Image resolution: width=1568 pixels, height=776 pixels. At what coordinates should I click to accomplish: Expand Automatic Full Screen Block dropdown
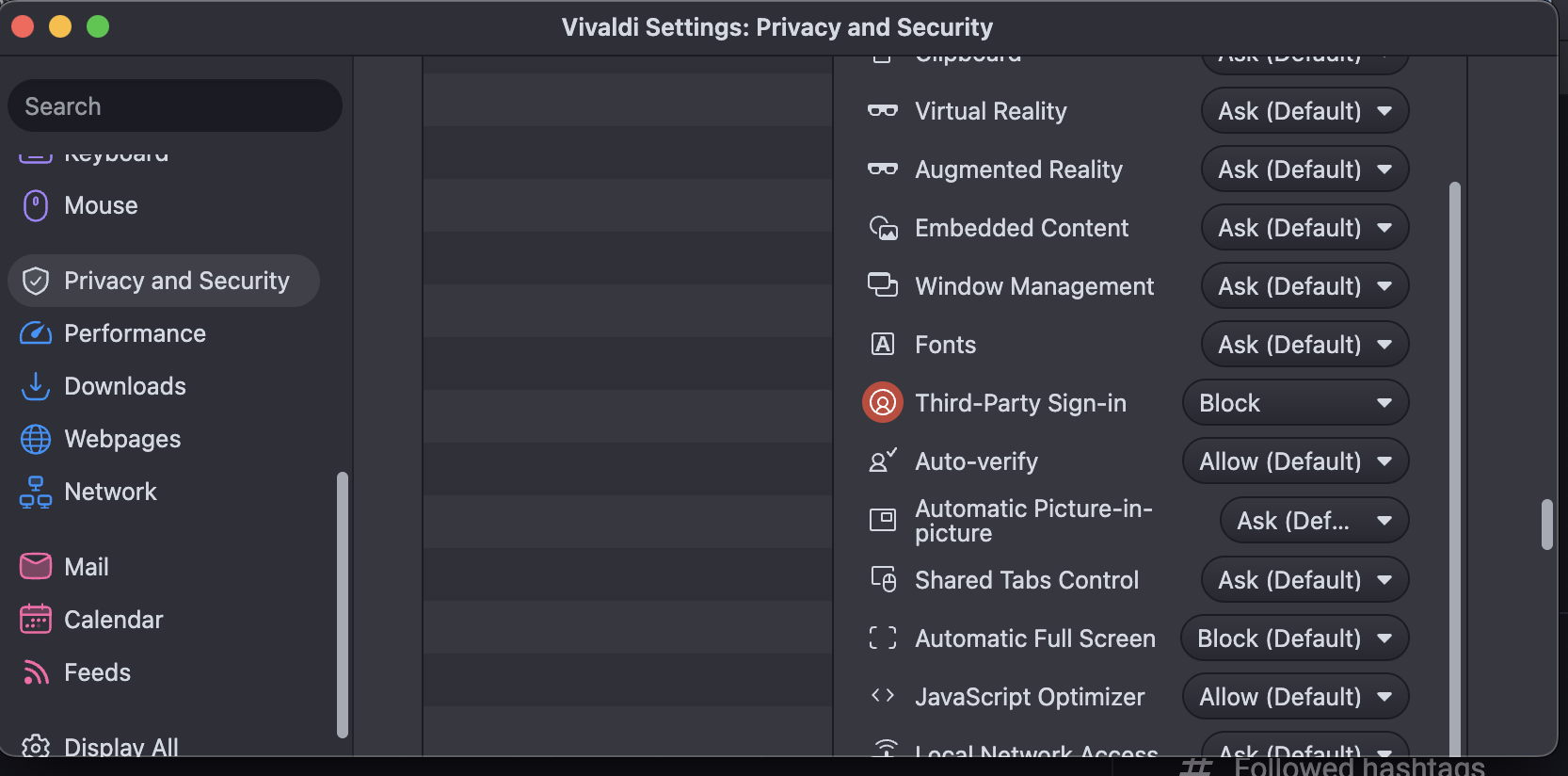(x=1294, y=639)
